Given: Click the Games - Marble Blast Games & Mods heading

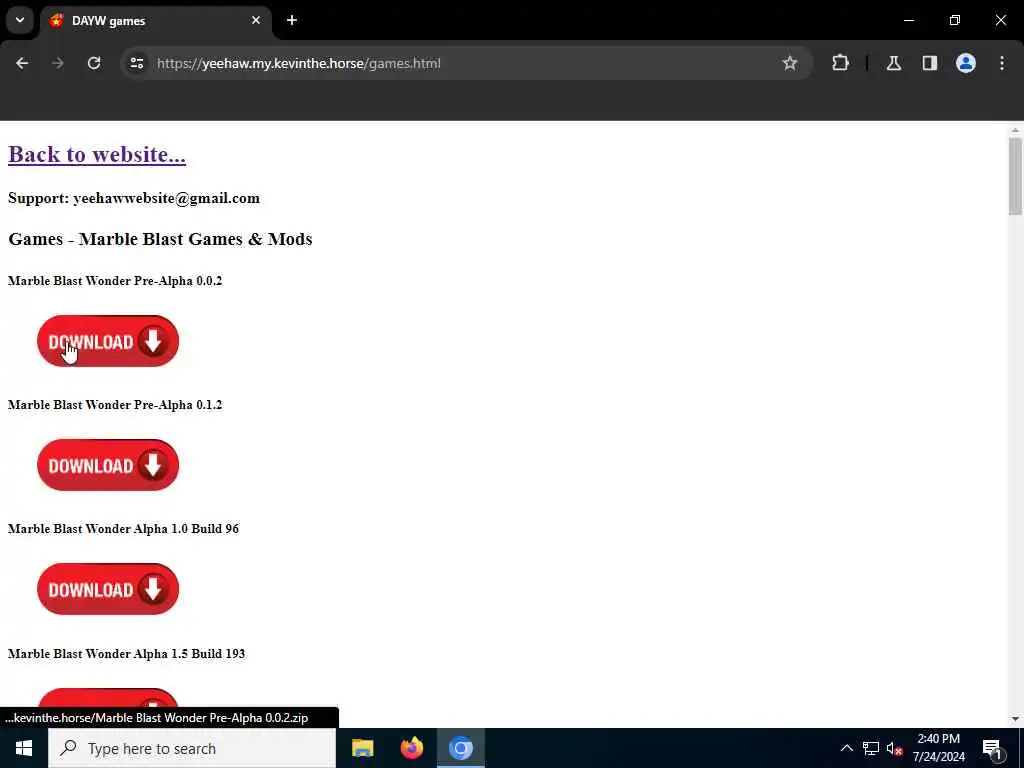Looking at the screenshot, I should coord(160,239).
